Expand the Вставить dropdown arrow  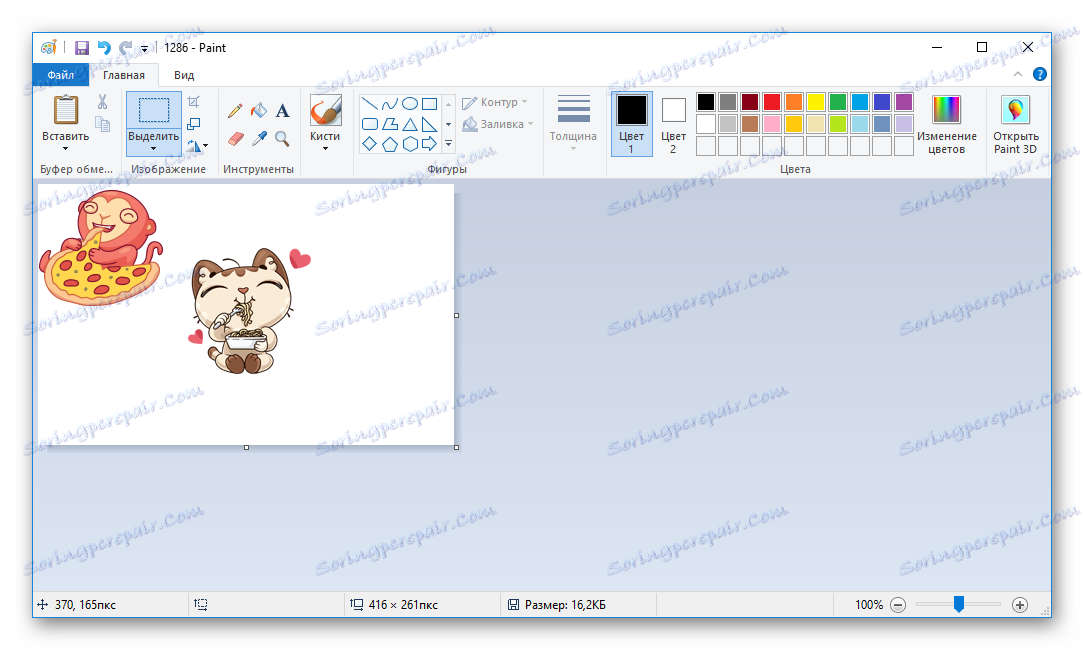coord(66,148)
